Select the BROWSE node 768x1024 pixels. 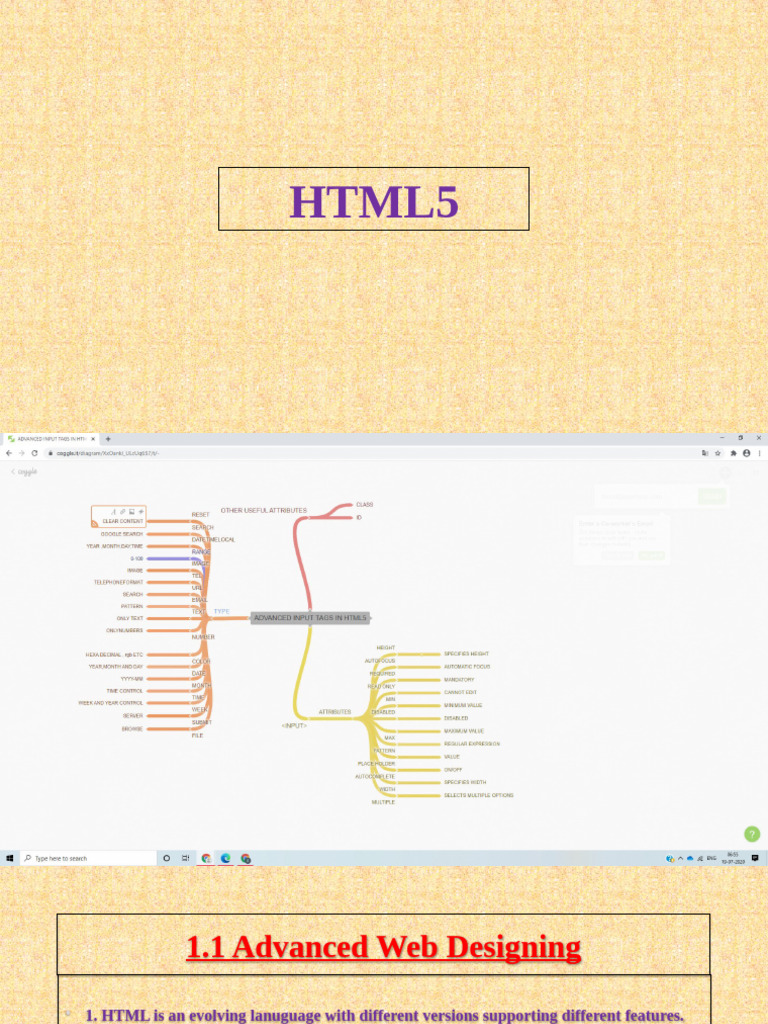coord(132,729)
